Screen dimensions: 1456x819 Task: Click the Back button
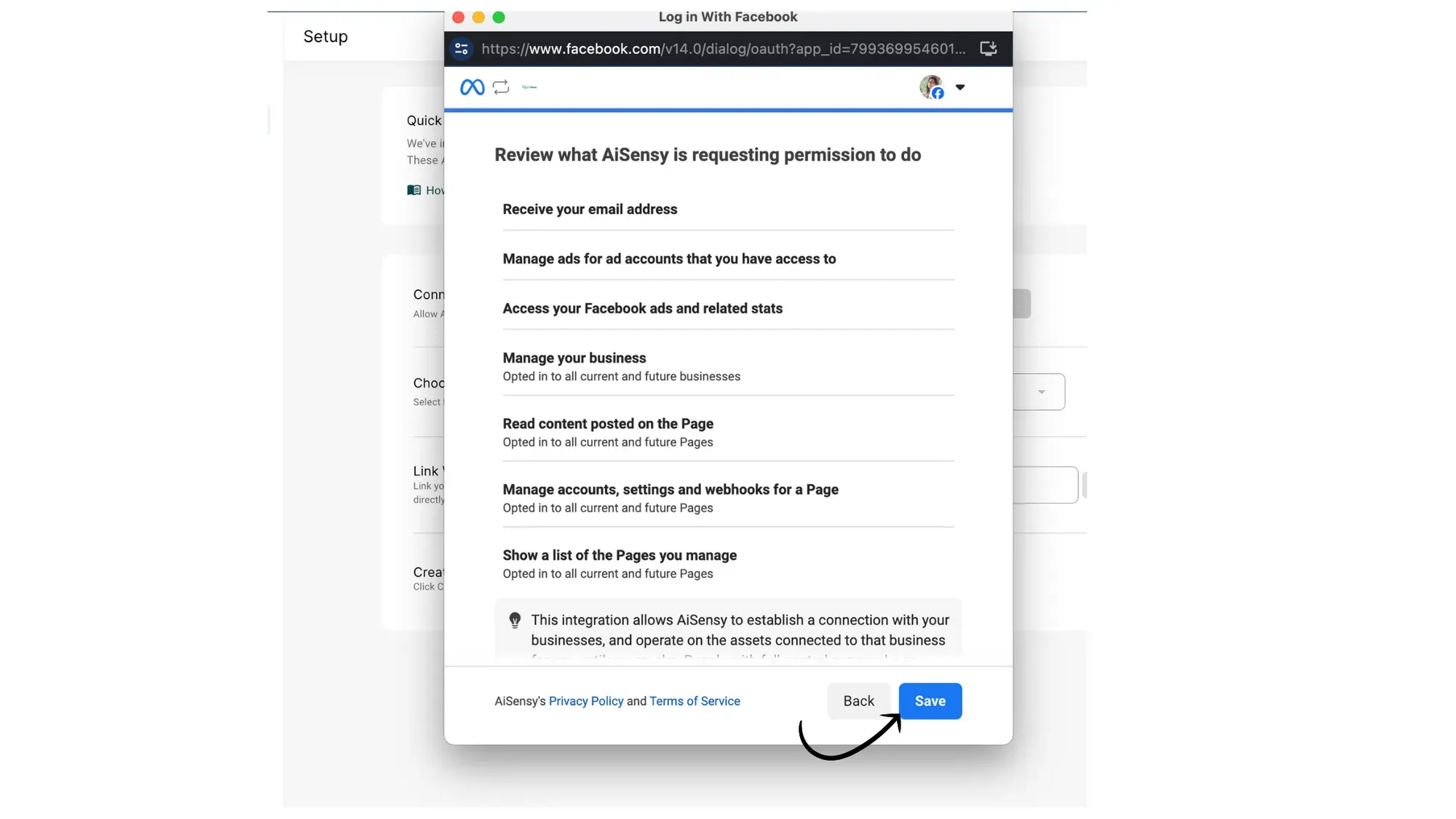[x=858, y=701]
